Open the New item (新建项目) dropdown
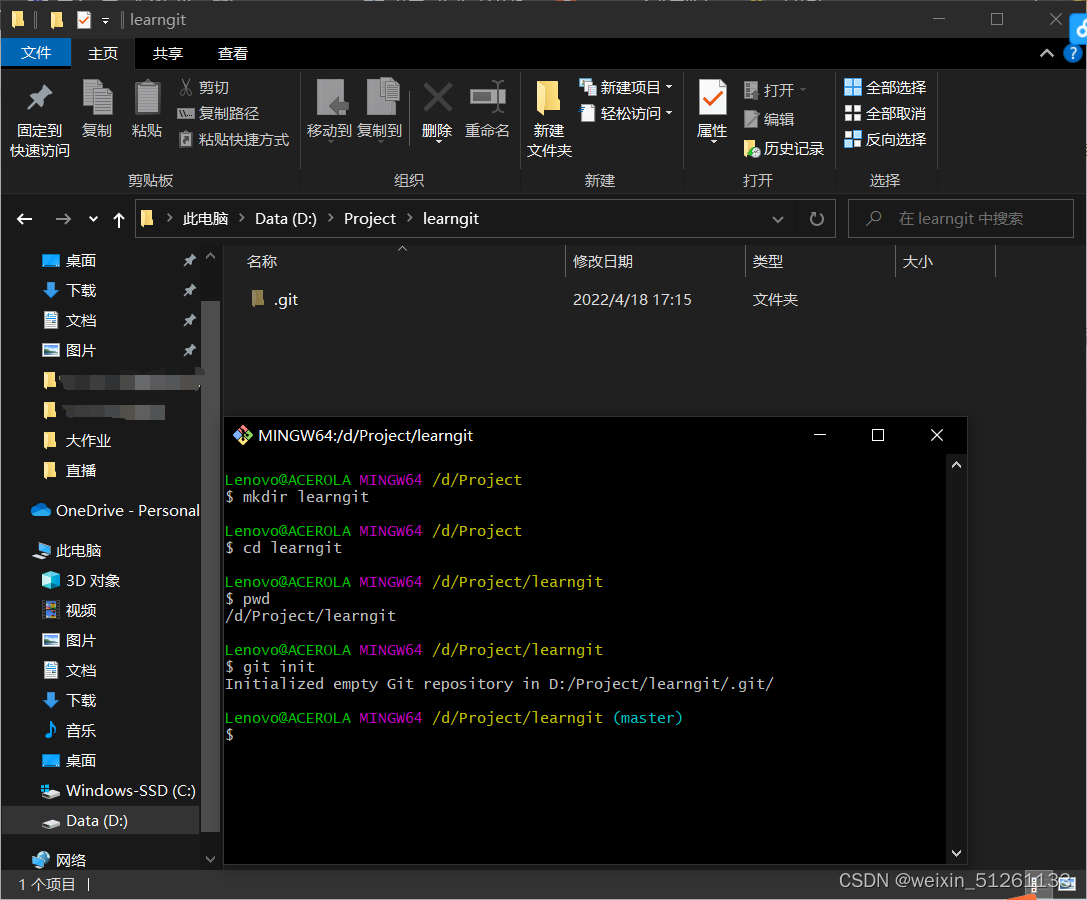Image resolution: width=1087 pixels, height=900 pixels. point(625,87)
